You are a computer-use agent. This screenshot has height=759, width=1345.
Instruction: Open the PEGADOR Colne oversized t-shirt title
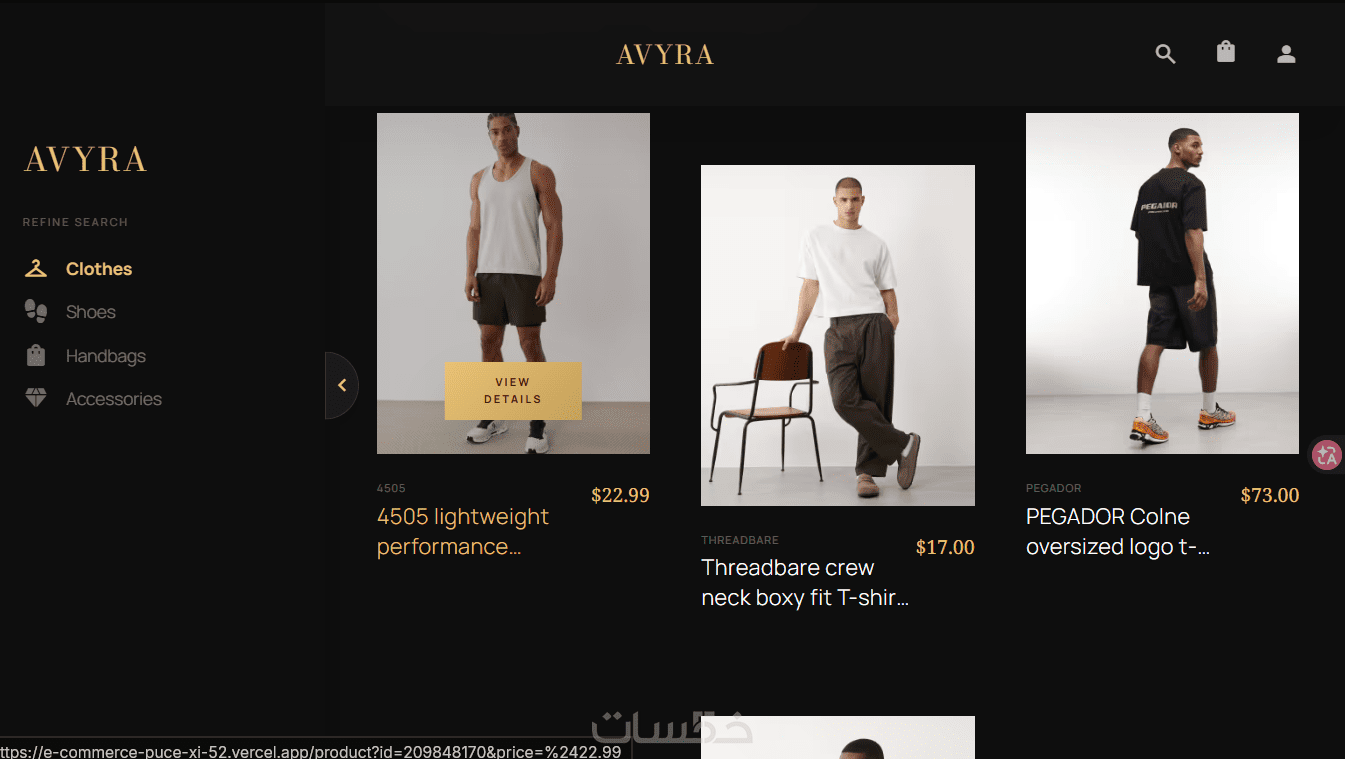click(x=1118, y=532)
